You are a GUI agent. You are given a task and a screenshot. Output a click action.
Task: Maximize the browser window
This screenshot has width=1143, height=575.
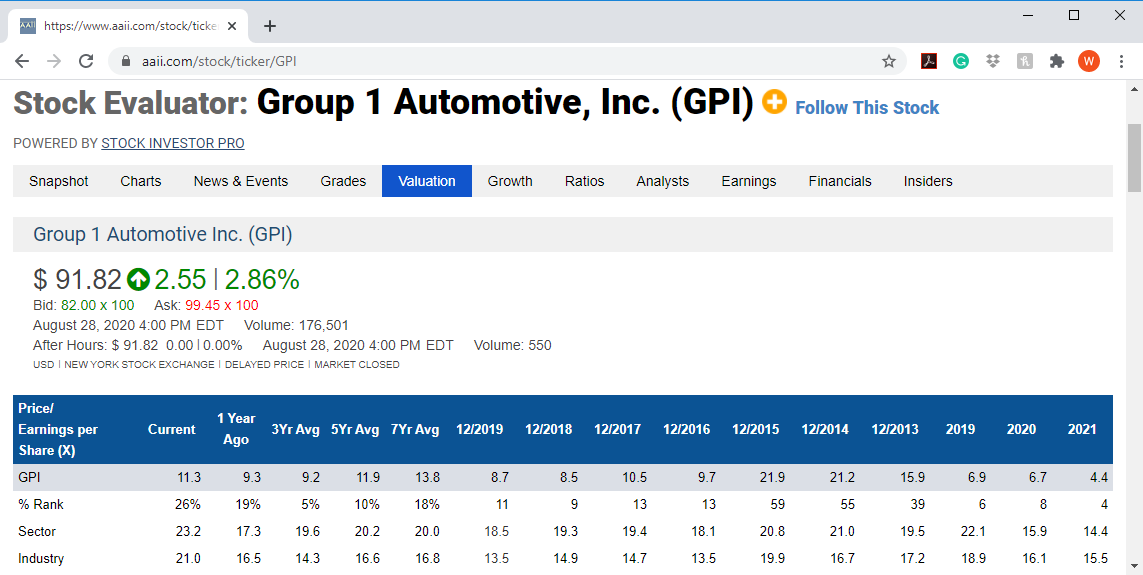pos(1074,15)
